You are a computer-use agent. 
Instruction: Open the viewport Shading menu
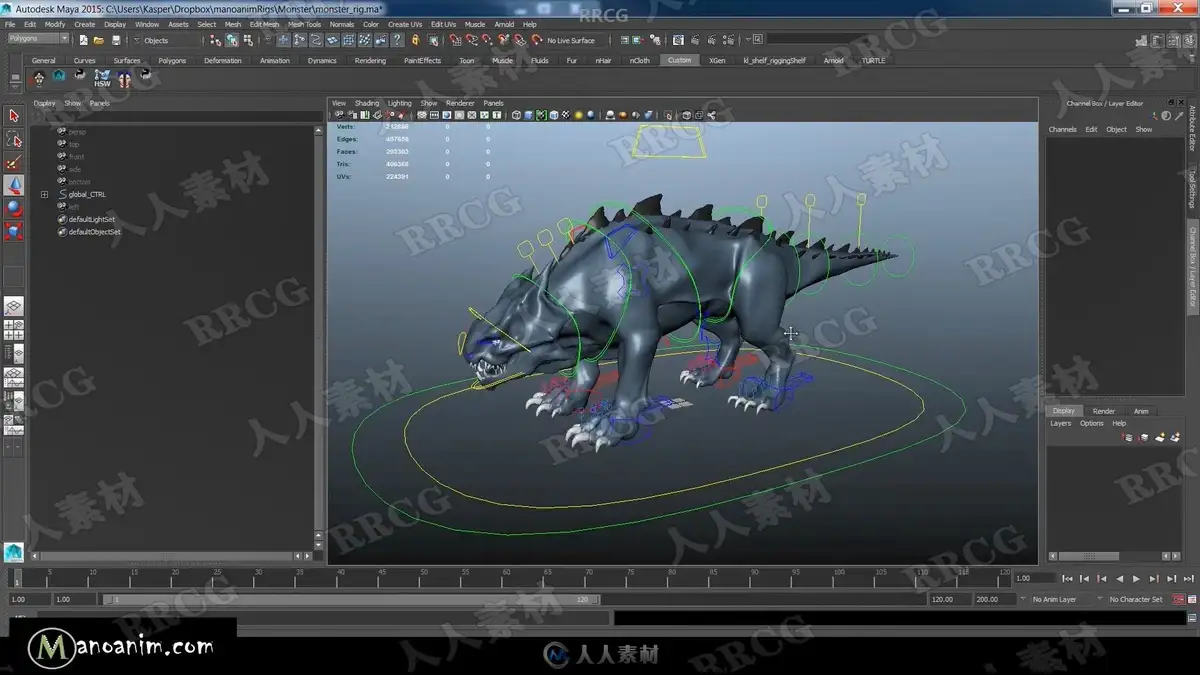click(x=367, y=103)
